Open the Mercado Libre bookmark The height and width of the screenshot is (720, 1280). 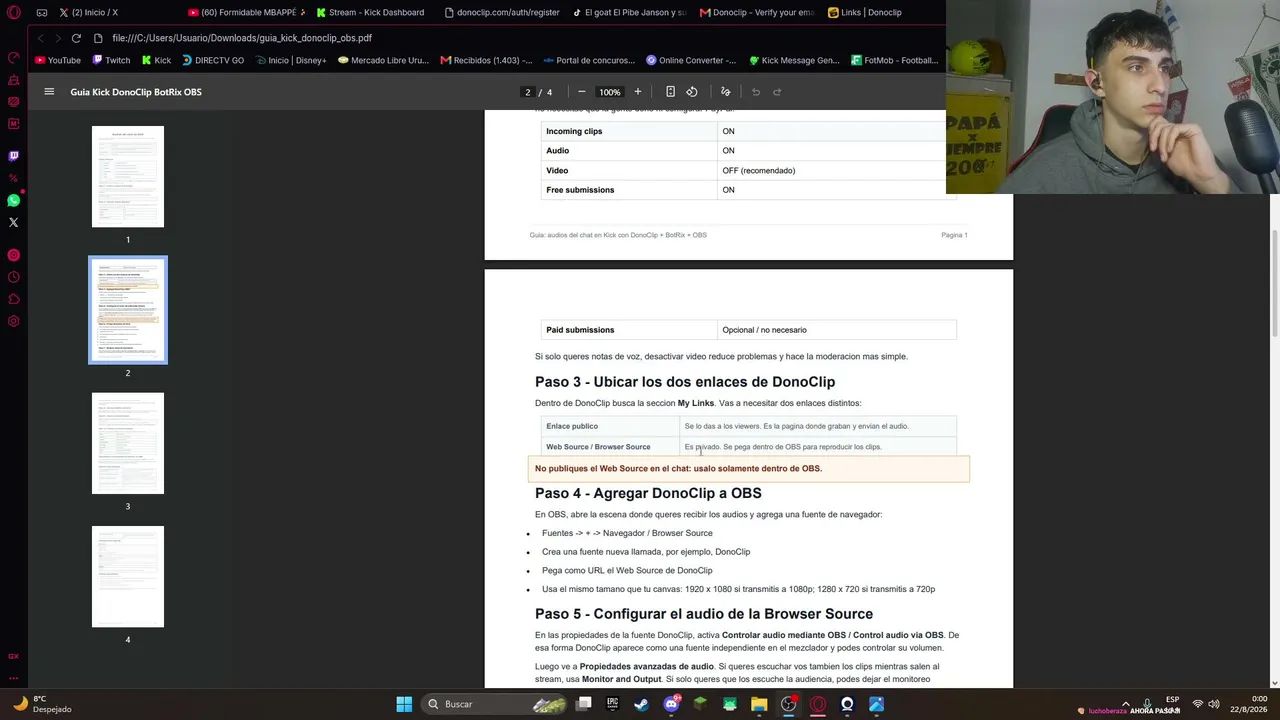click(x=384, y=60)
